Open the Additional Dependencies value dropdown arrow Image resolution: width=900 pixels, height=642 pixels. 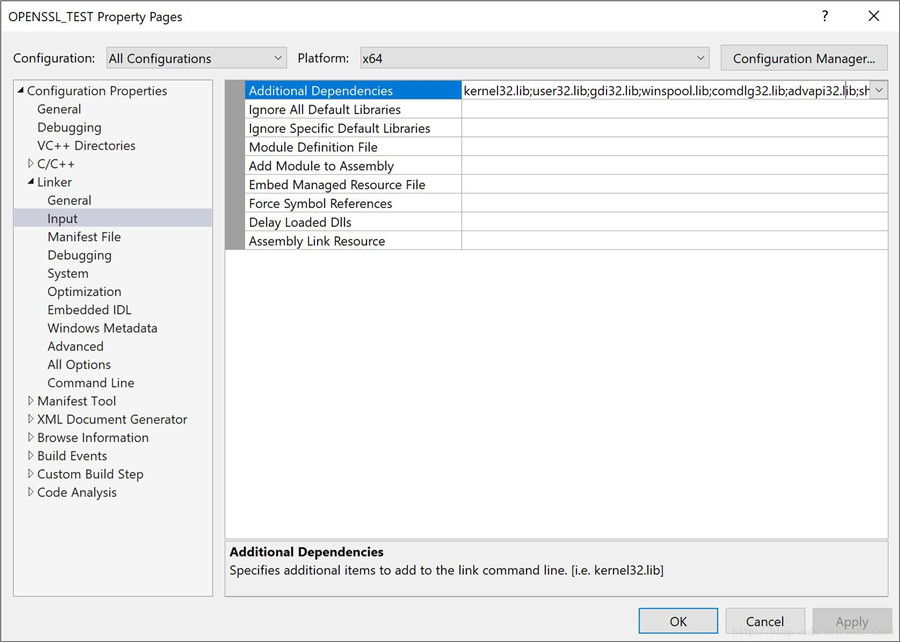coord(879,90)
